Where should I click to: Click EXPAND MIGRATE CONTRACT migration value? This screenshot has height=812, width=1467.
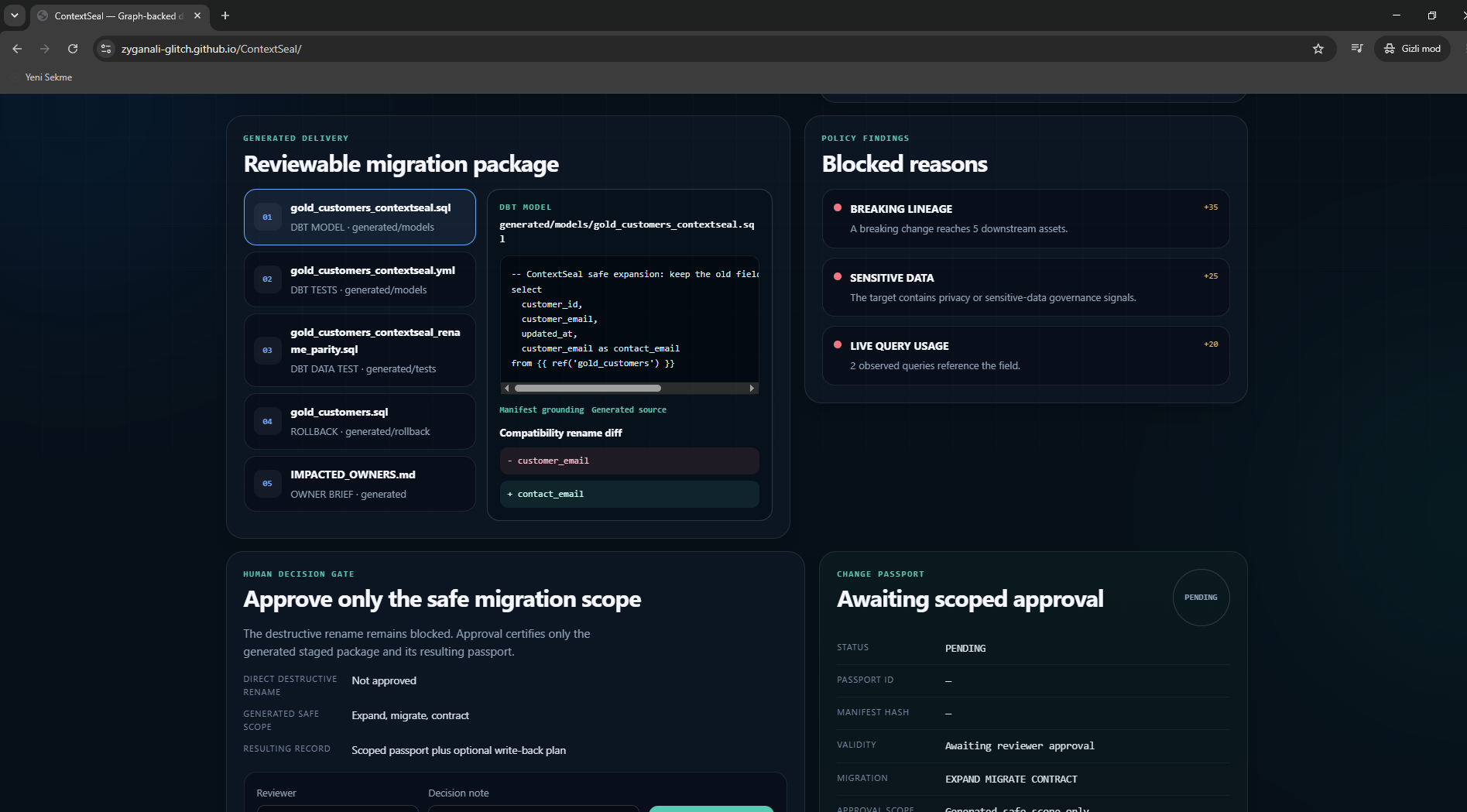(x=1011, y=779)
